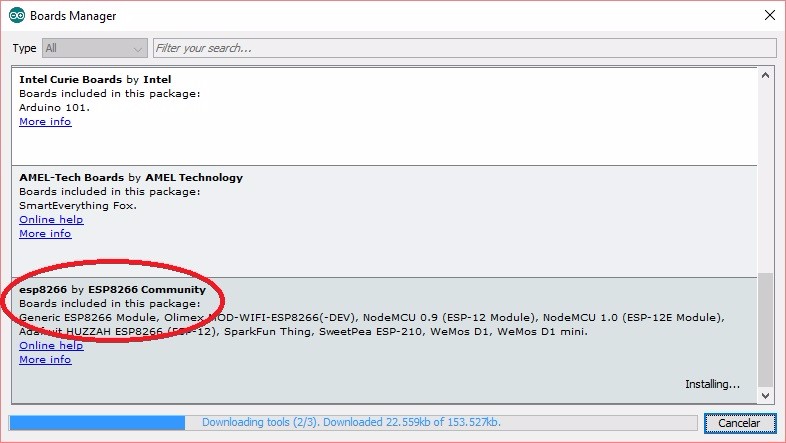The height and width of the screenshot is (443, 786).
Task: Focus the Filter your search field
Action: [x=465, y=48]
